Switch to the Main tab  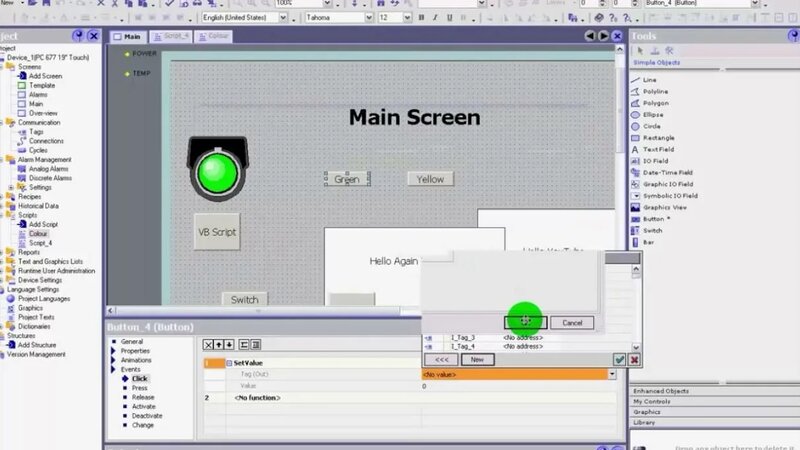pyautogui.click(x=128, y=36)
